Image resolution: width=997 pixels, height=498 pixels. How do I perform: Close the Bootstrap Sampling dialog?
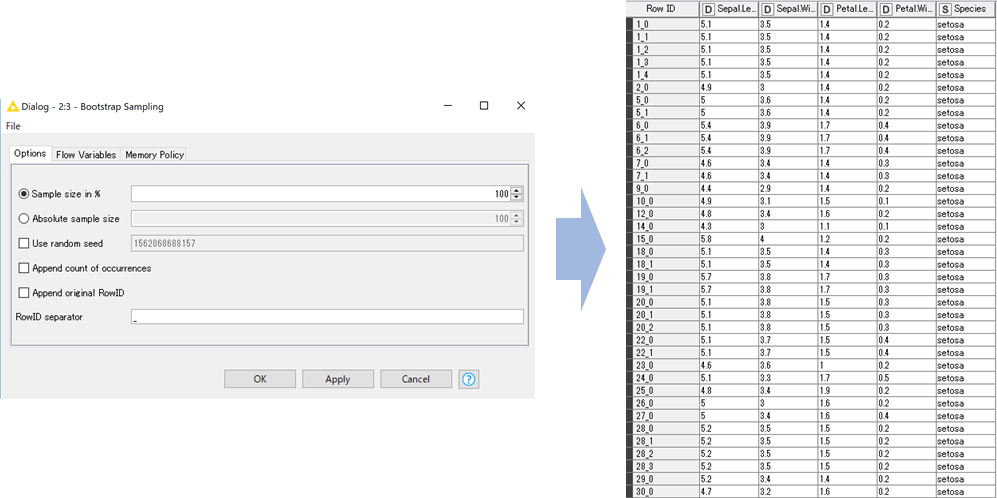point(521,106)
